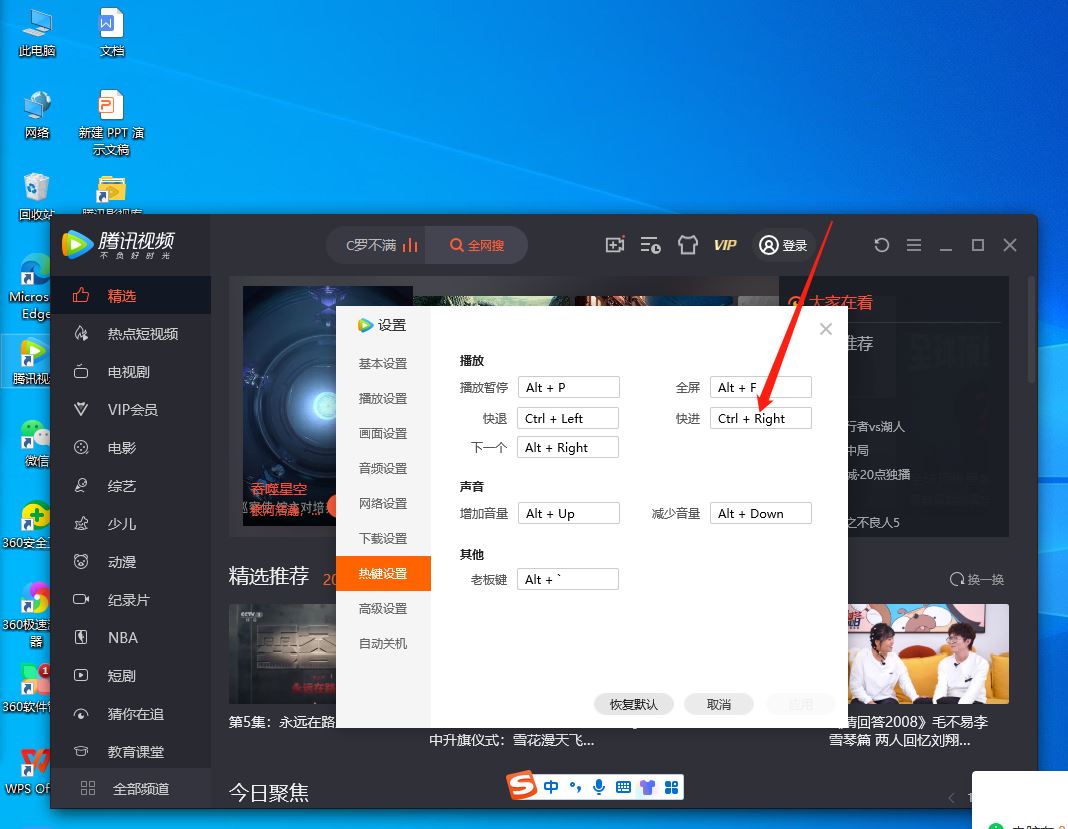Switch to 基本设置 tab
Image resolution: width=1068 pixels, height=829 pixels.
(x=383, y=364)
